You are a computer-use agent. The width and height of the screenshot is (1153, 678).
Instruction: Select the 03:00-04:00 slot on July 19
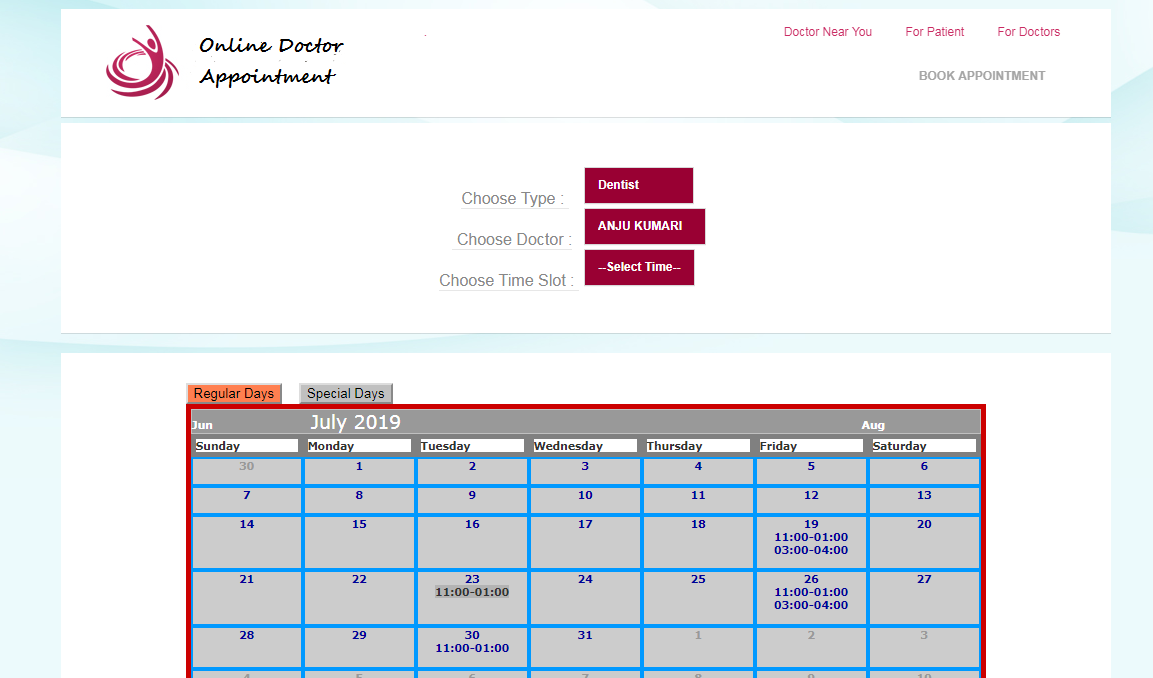(x=811, y=550)
